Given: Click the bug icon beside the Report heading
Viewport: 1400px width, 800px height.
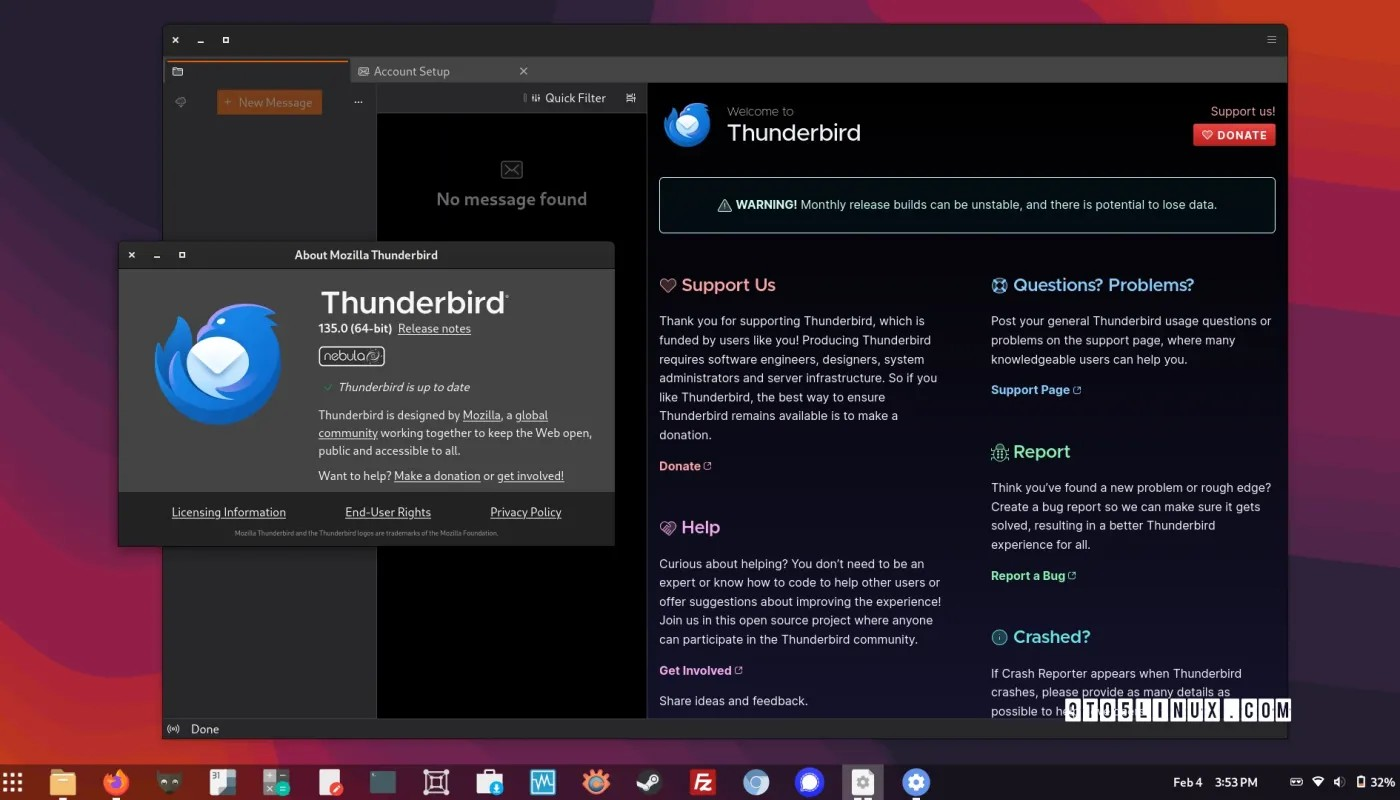Looking at the screenshot, I should [999, 452].
